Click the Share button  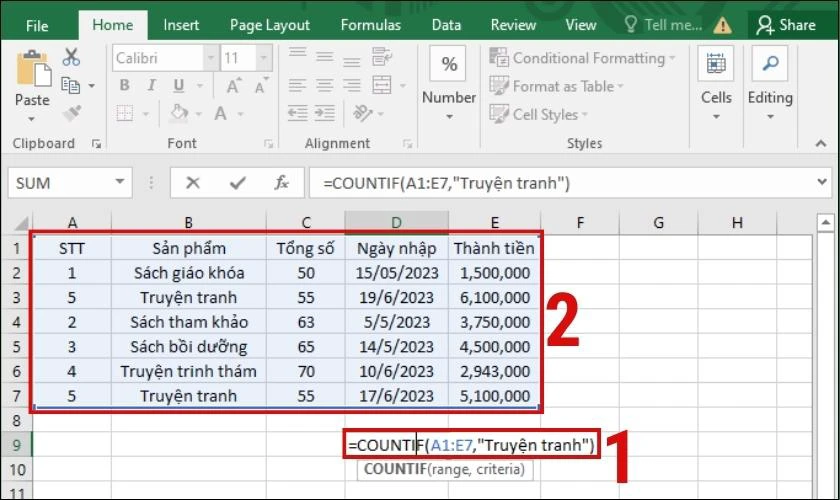786,25
